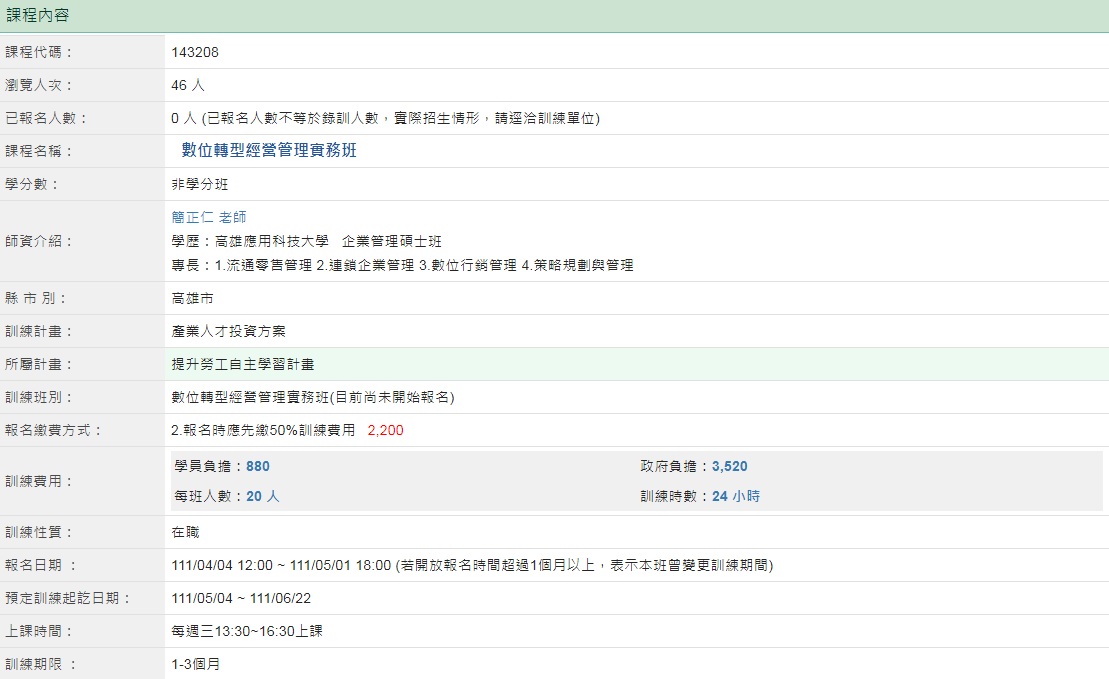Click the 產業人才投資方案 training plan text

coord(229,331)
